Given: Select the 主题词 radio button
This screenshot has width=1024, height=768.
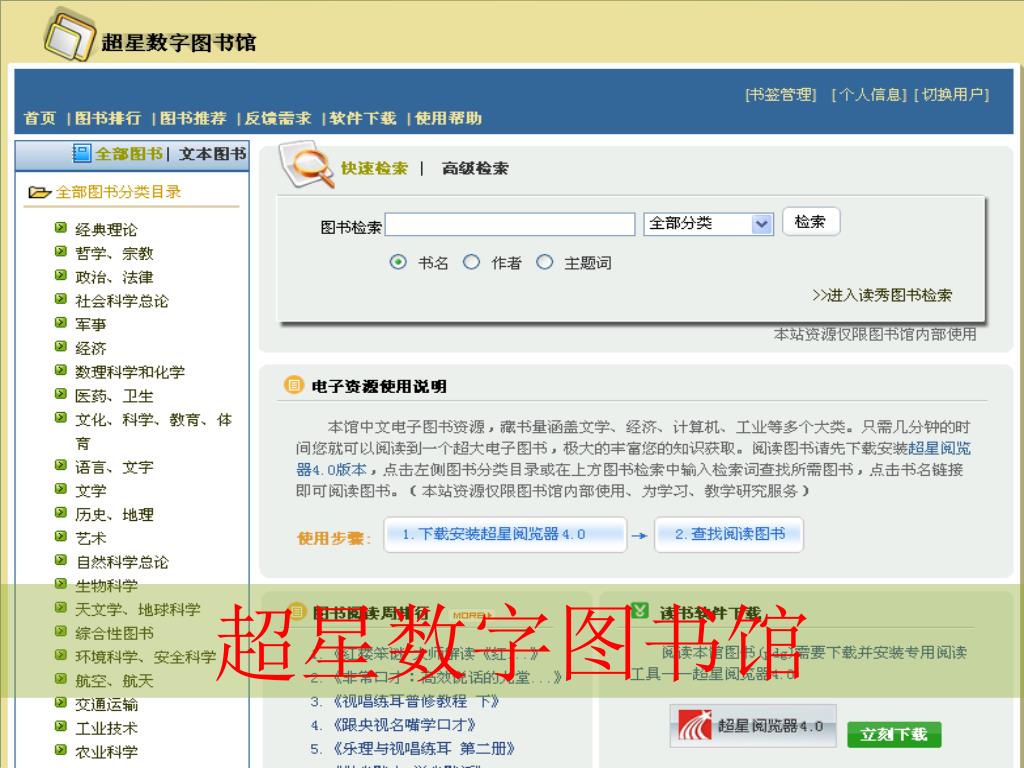Looking at the screenshot, I should pos(545,262).
